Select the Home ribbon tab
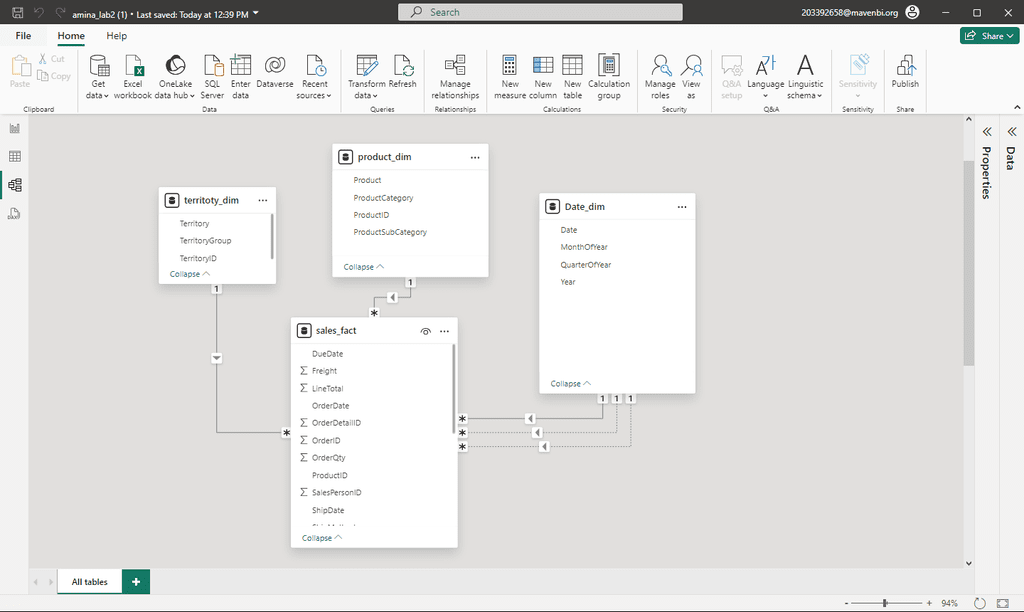Screen dimensions: 1024x612 pos(71,36)
